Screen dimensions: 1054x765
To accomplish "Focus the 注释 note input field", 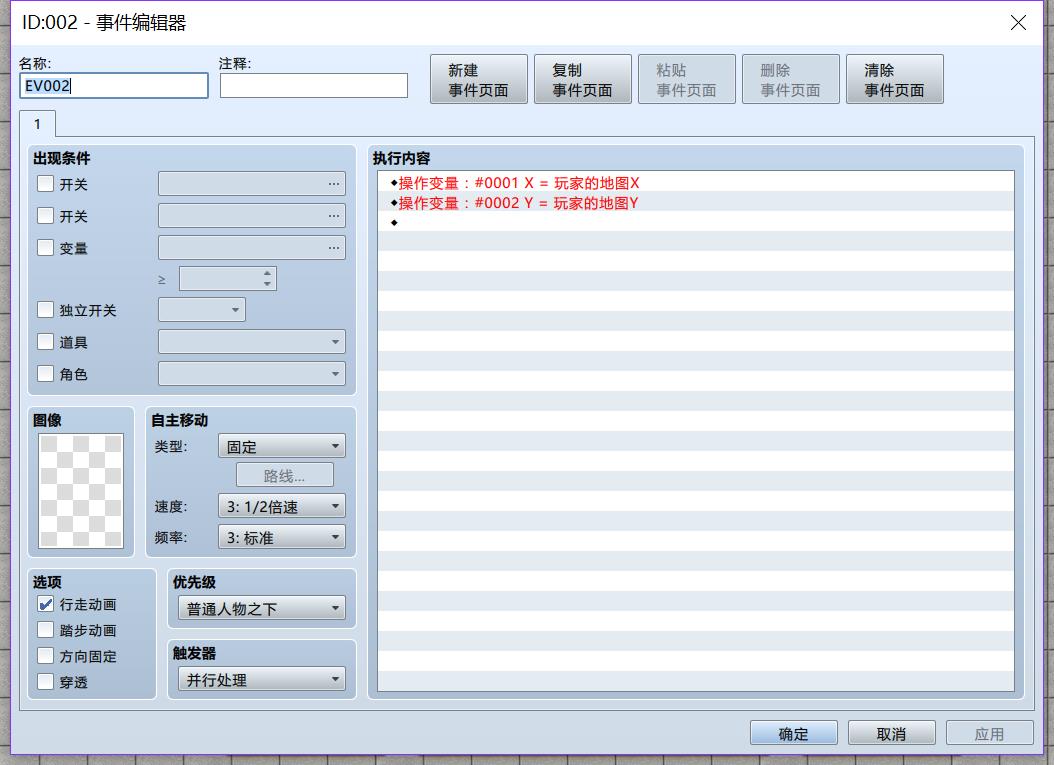I will click(x=313, y=86).
